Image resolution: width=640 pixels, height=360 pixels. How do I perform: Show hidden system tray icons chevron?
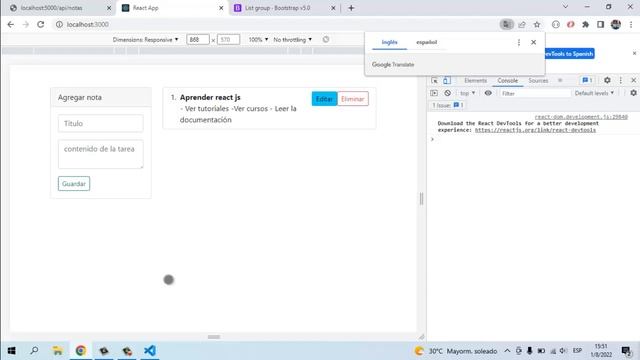coord(507,351)
